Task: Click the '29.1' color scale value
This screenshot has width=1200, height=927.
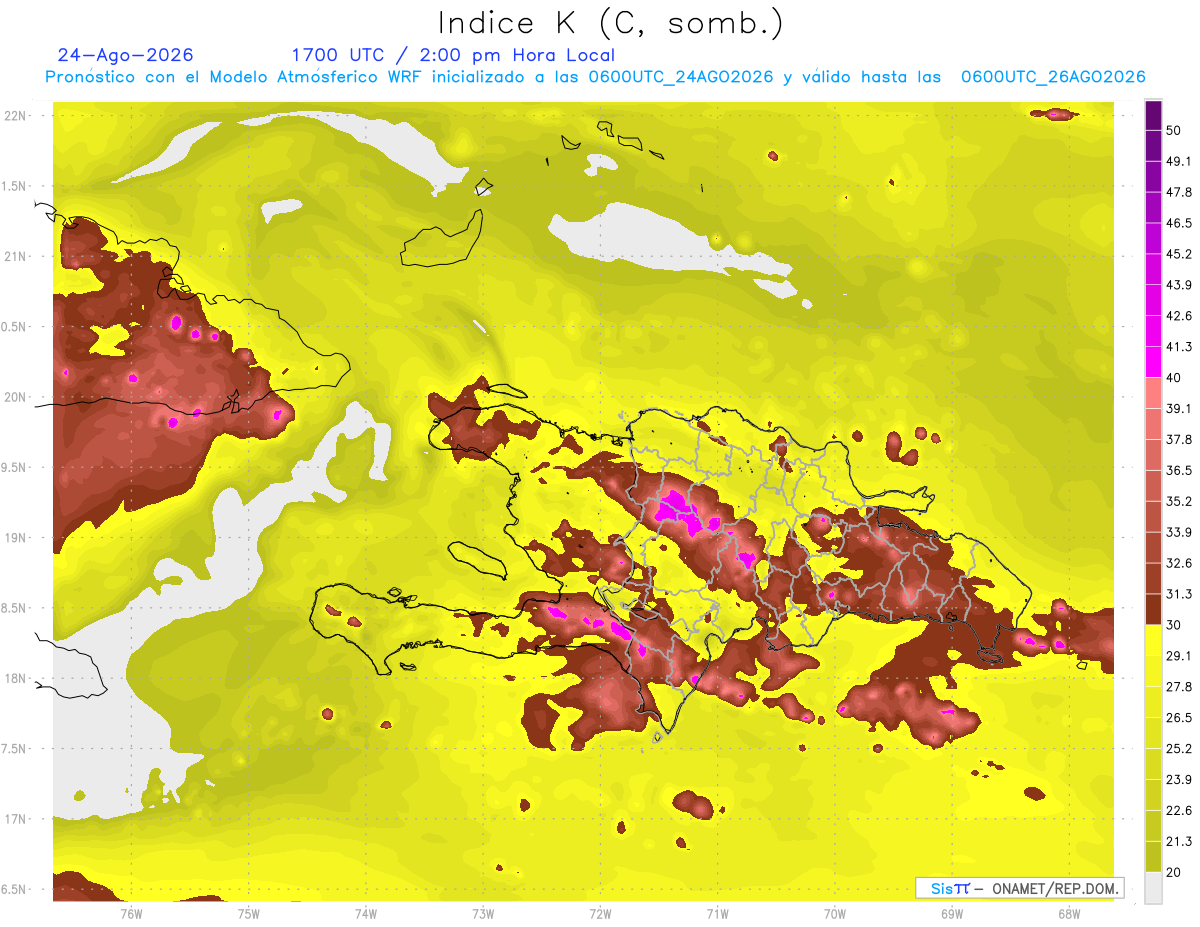Action: pyautogui.click(x=1179, y=656)
